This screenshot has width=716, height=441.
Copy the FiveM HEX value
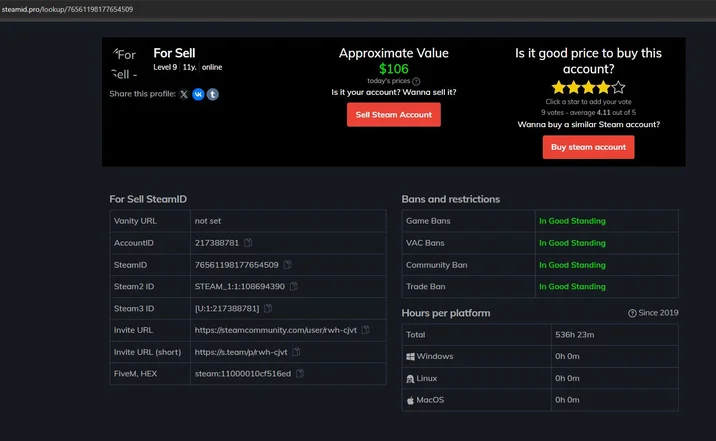pyautogui.click(x=300, y=373)
